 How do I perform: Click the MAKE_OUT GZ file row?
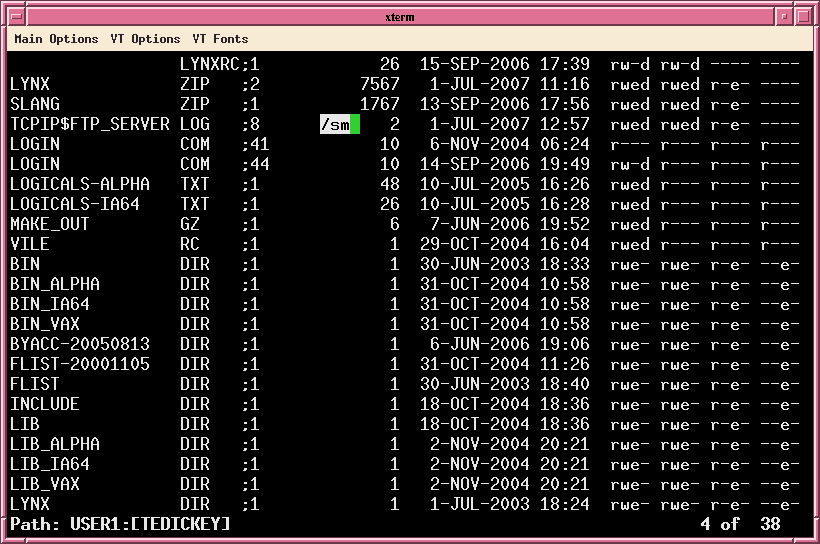coord(50,224)
